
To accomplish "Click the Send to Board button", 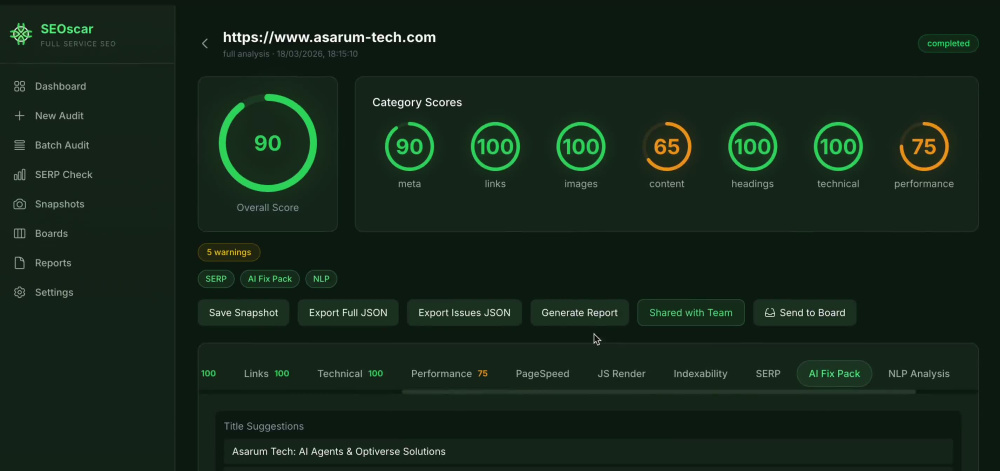I will point(805,313).
